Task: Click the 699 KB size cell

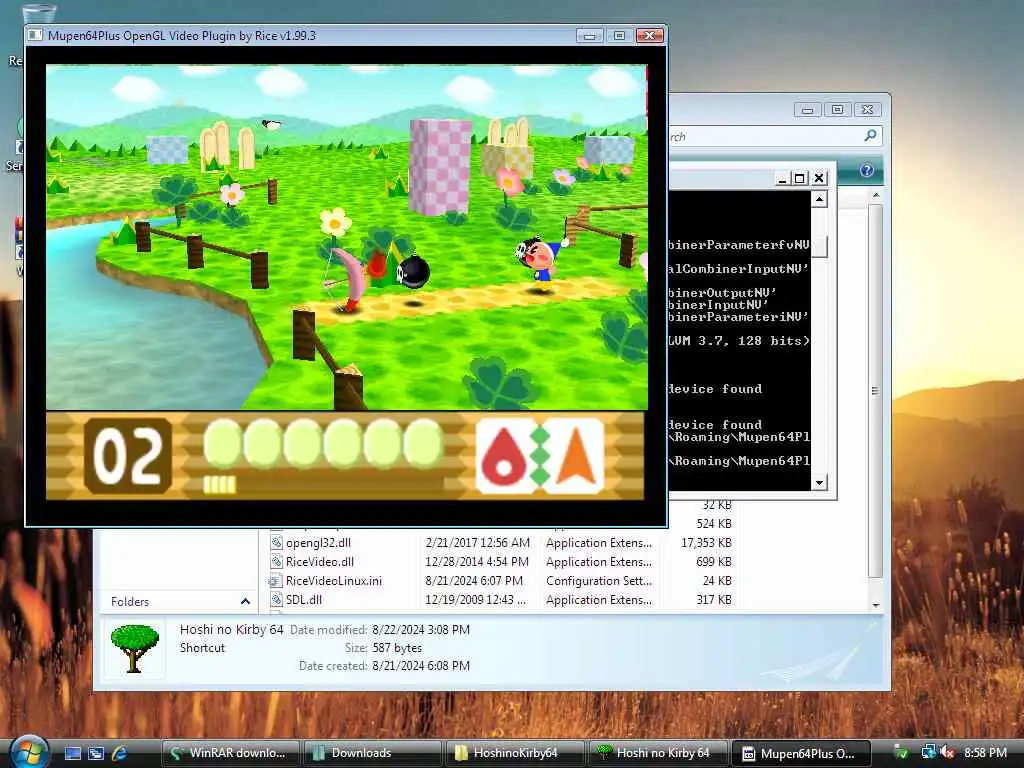Action: [714, 562]
